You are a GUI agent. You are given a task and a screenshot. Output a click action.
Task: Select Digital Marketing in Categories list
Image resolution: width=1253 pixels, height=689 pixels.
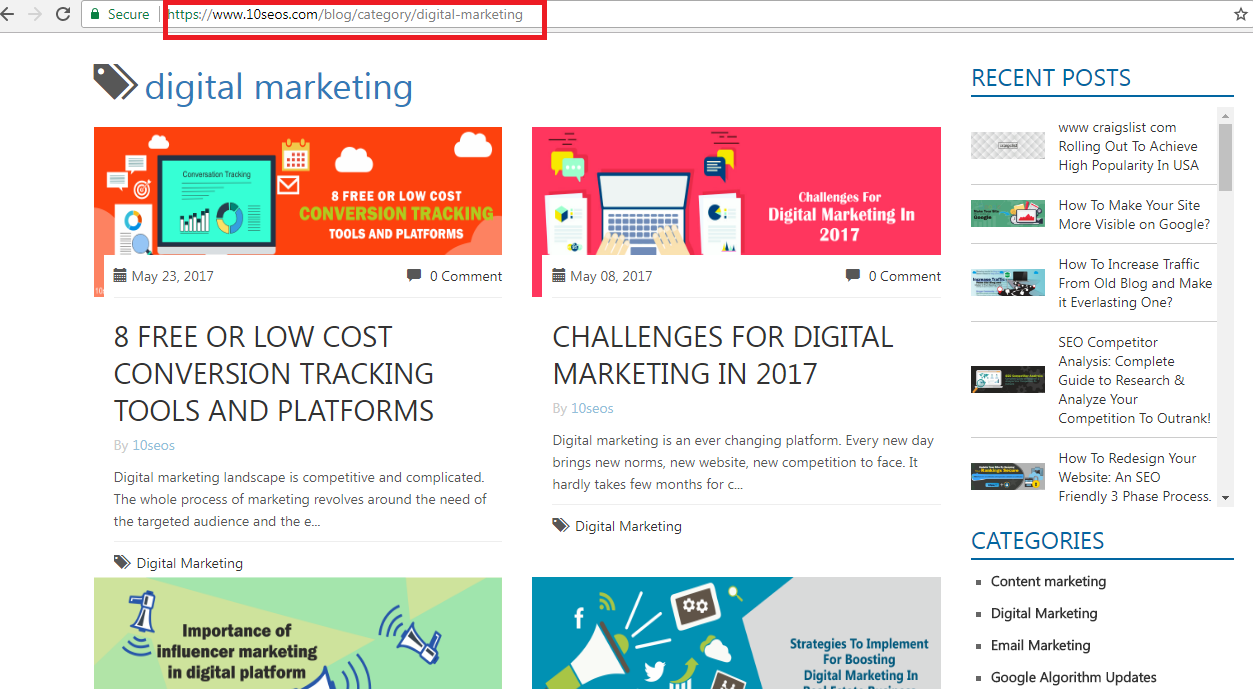point(1044,613)
